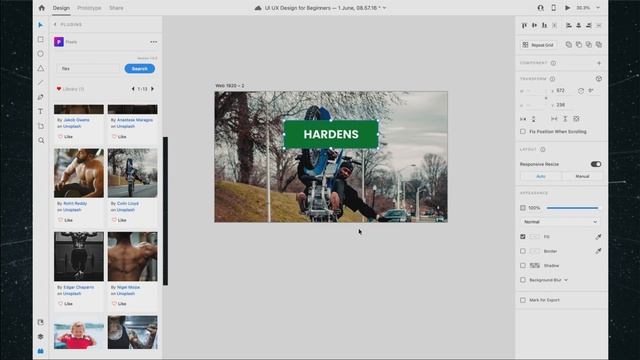The width and height of the screenshot is (640, 360).
Task: Click the flip horizontally icon
Action: click(523, 119)
